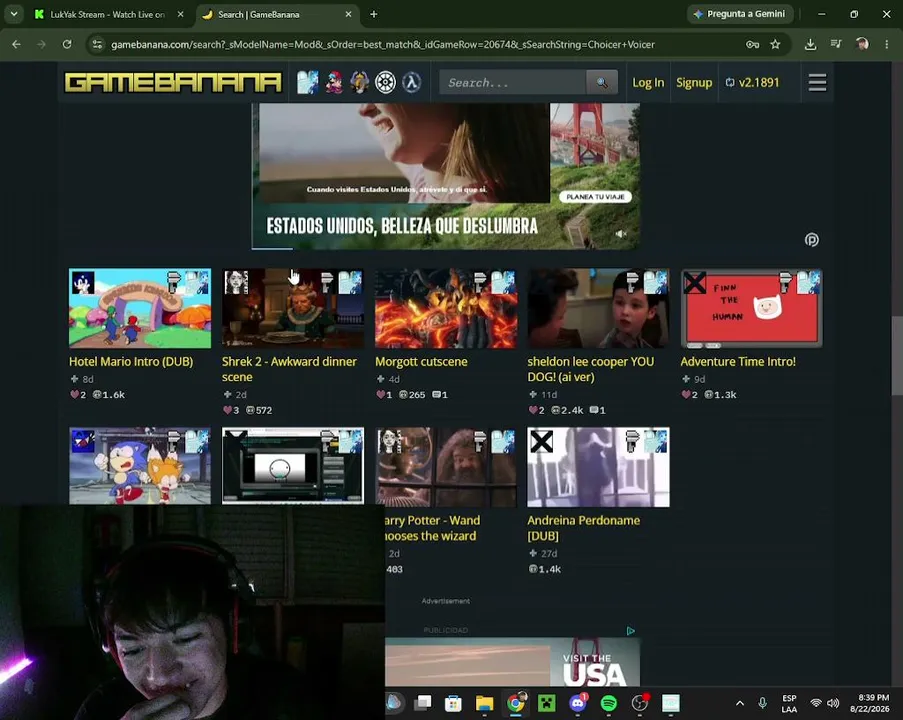
Task: Open the Friday Night Funkin' game icon in header
Action: coord(333,82)
